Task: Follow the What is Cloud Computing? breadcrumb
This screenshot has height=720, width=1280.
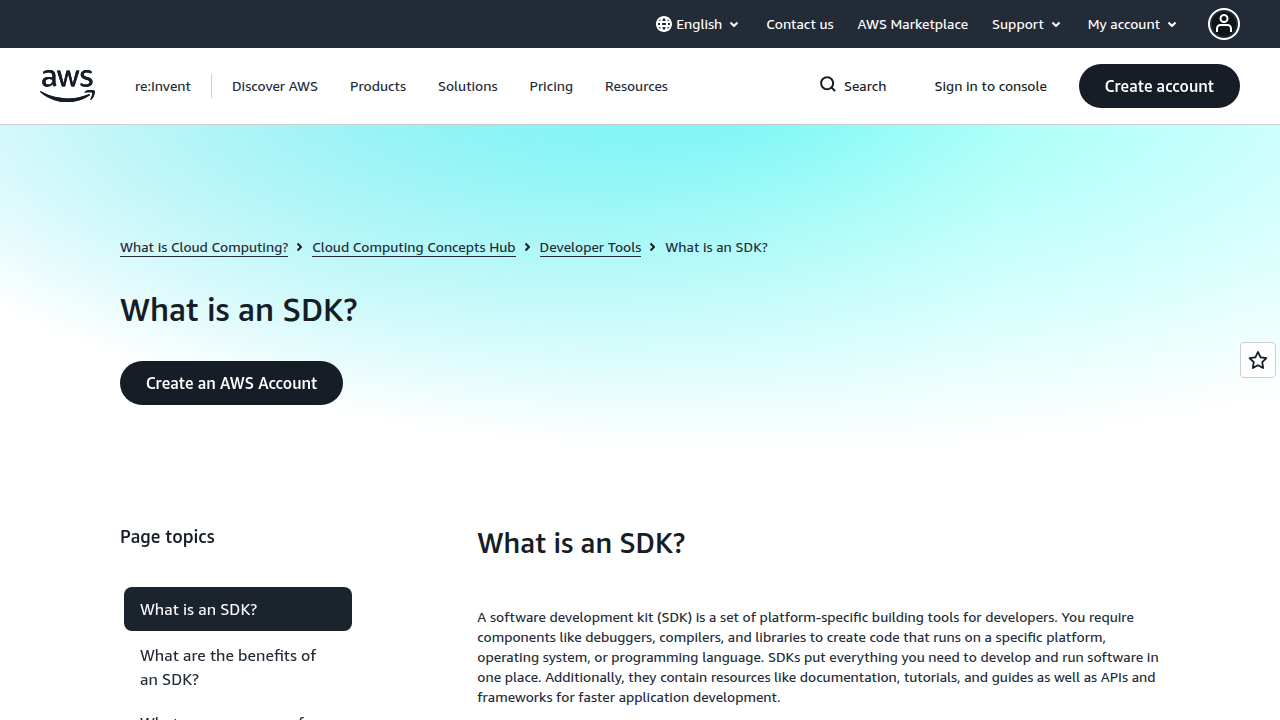Action: click(204, 247)
